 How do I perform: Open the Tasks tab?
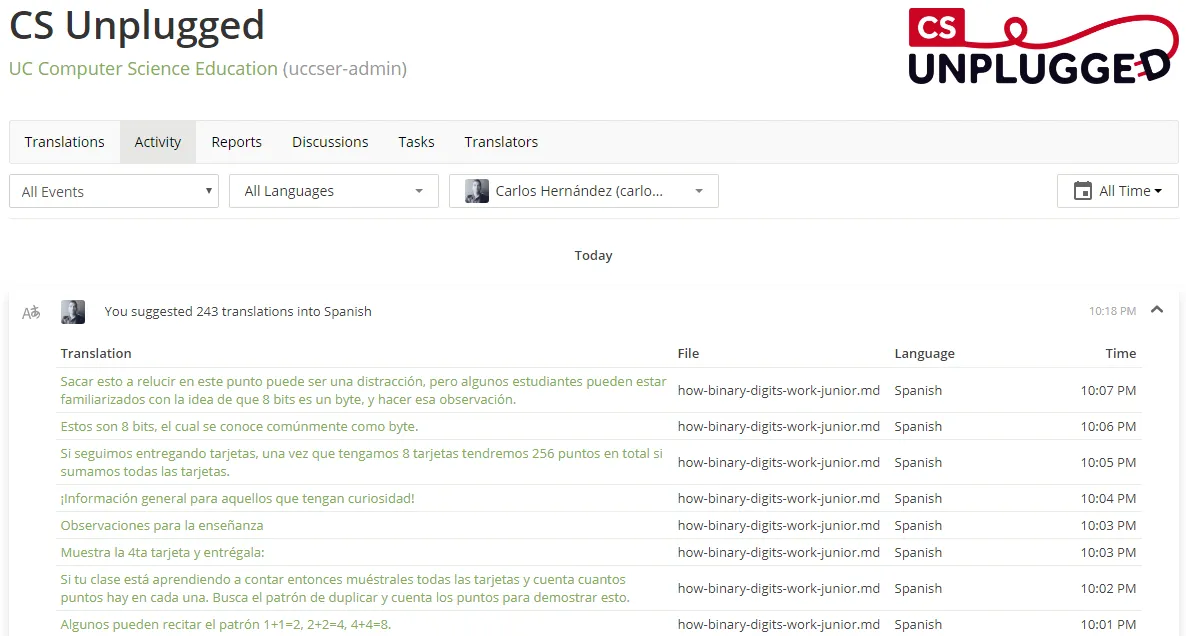pyautogui.click(x=416, y=142)
